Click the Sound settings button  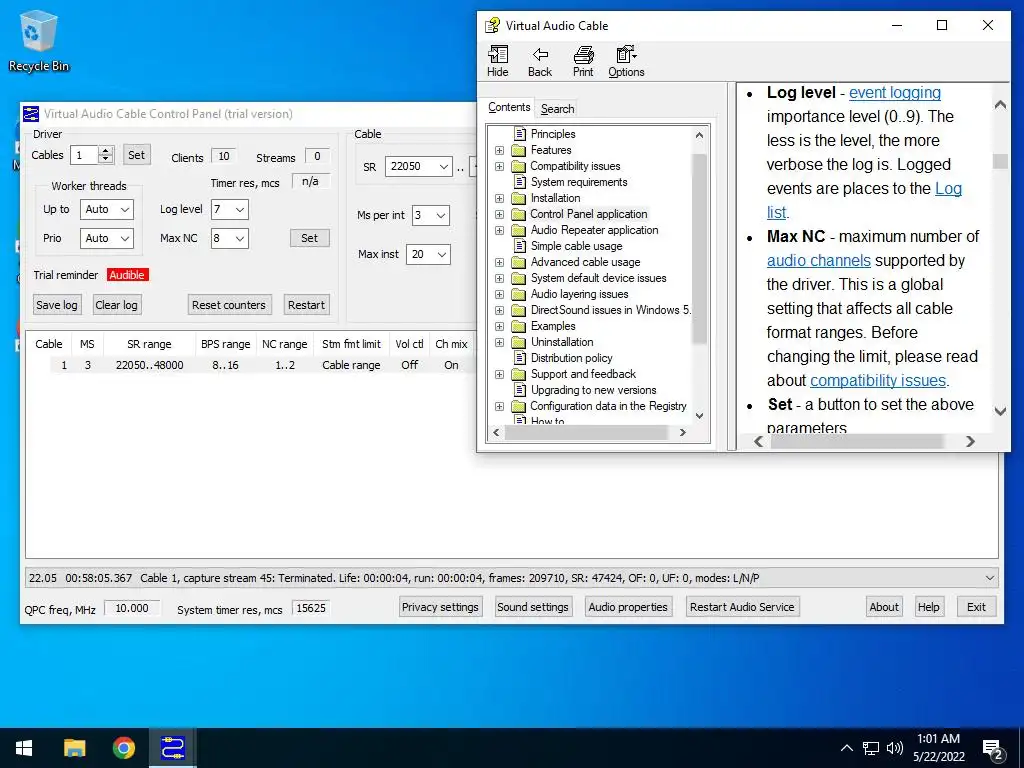533,607
